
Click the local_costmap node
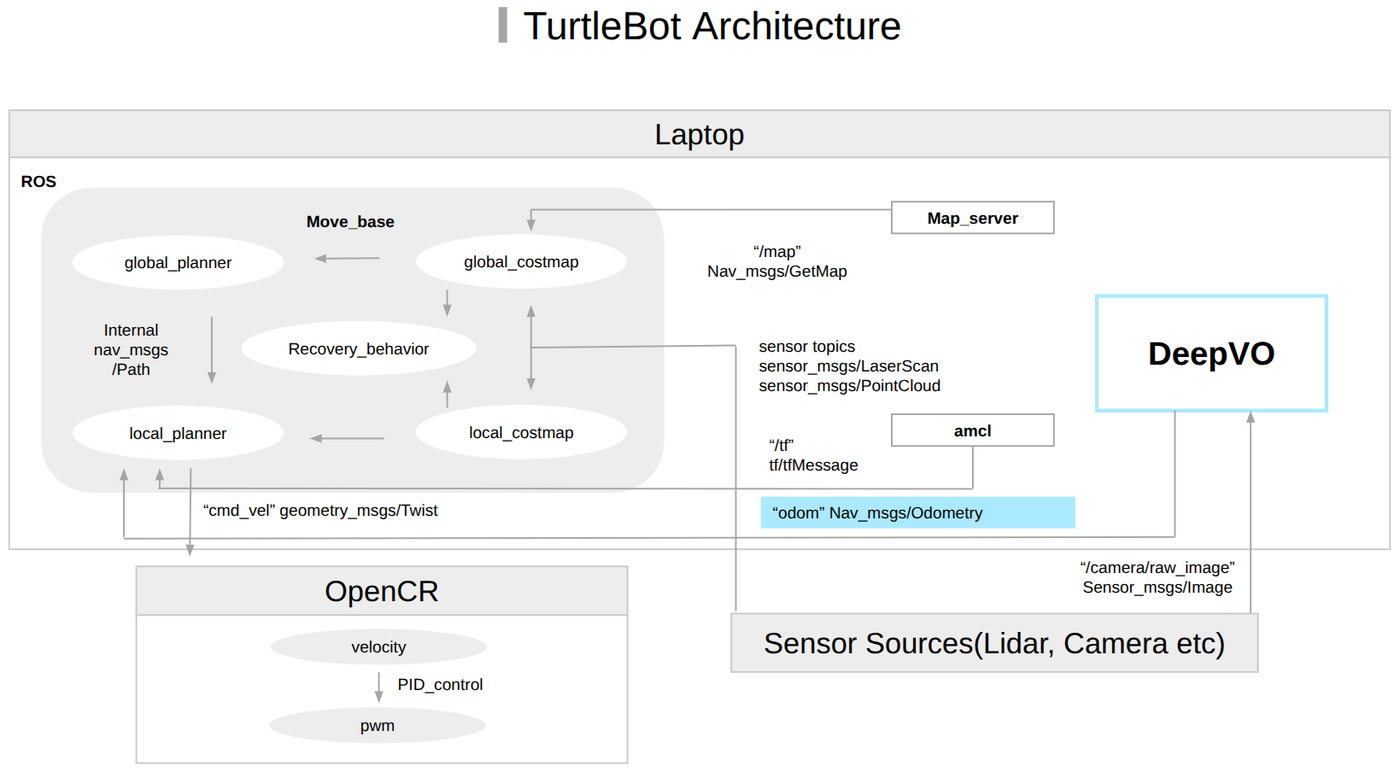(521, 433)
